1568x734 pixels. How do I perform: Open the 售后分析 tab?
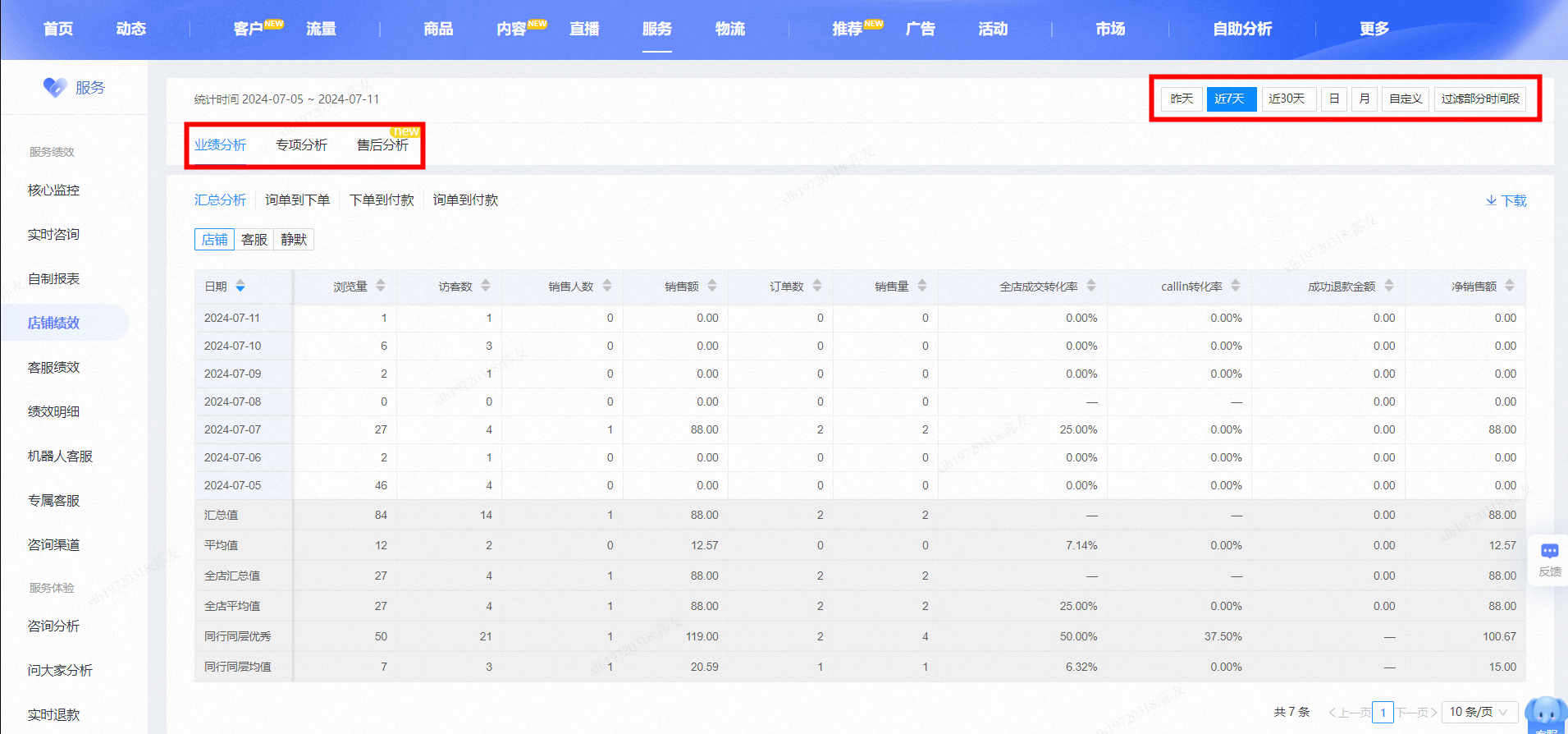coord(382,145)
